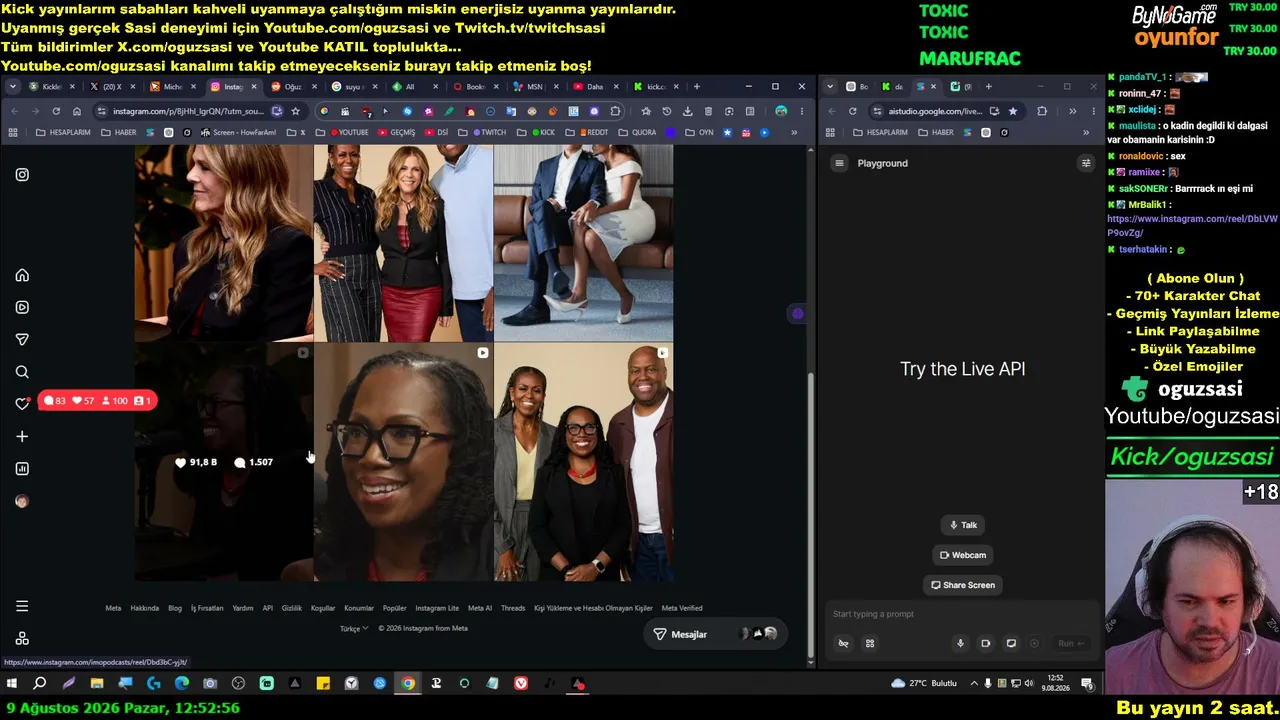
Task: Open the Instagram Lite footer link
Action: tap(437, 608)
